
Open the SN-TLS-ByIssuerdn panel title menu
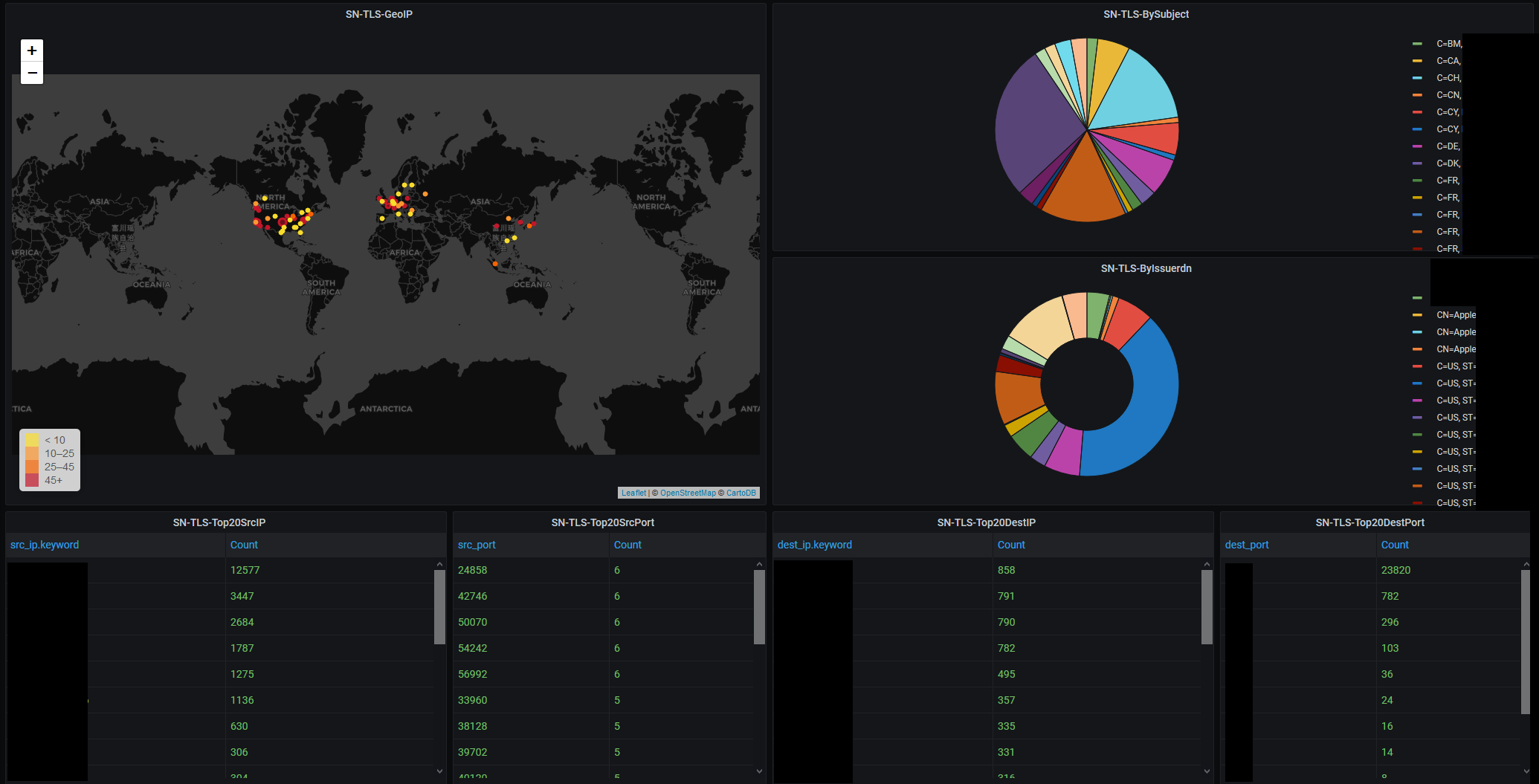[x=1146, y=268]
